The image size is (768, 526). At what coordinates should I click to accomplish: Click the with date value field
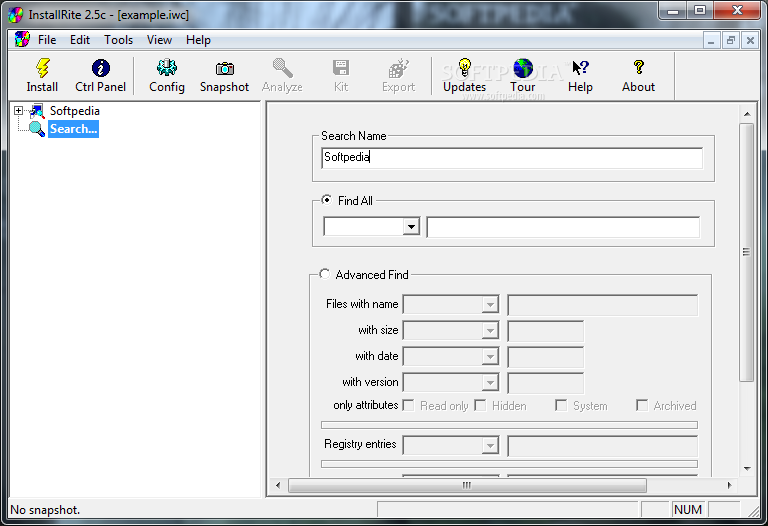pos(546,357)
